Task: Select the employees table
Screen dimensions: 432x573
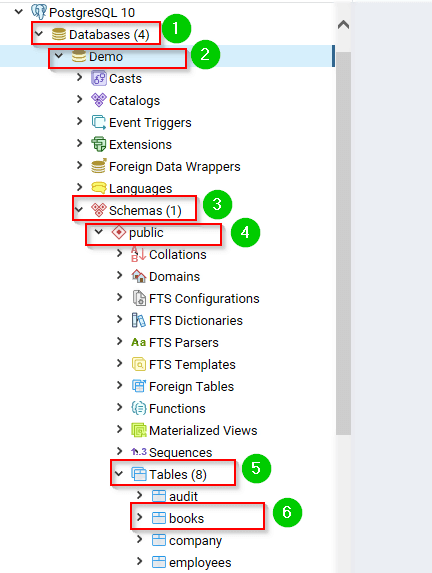Action: [200, 562]
